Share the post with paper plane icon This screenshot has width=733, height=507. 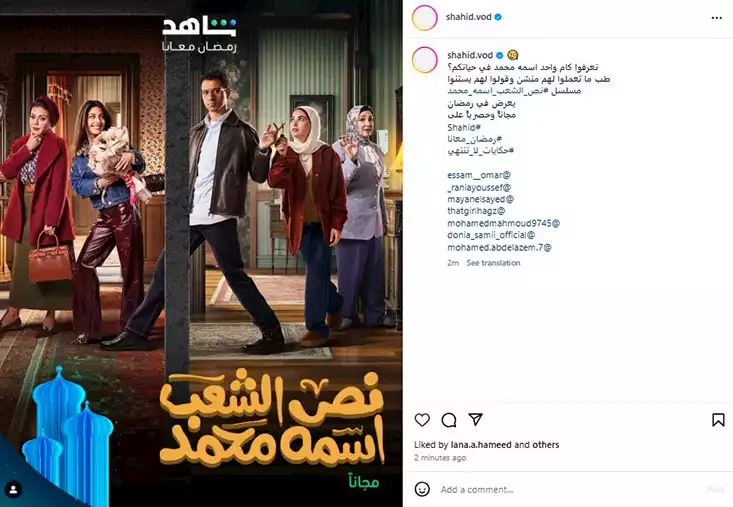point(475,419)
